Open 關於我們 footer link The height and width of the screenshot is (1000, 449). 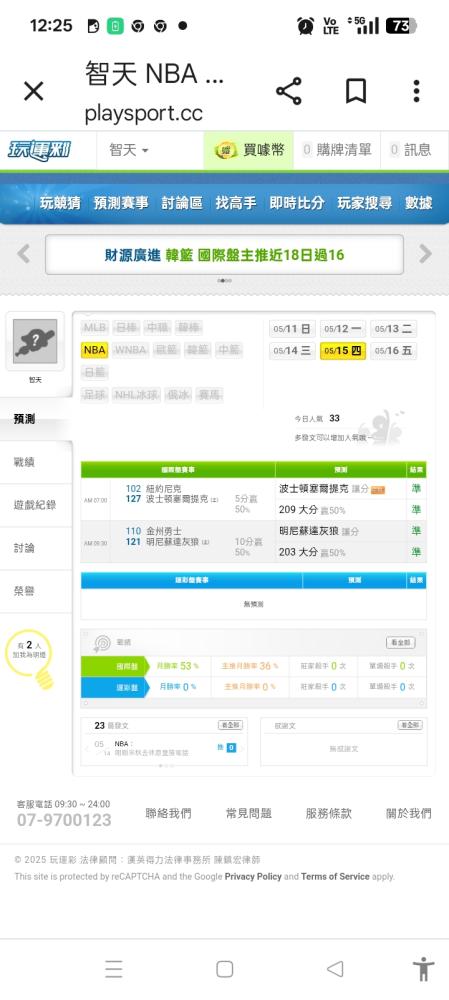(x=409, y=813)
